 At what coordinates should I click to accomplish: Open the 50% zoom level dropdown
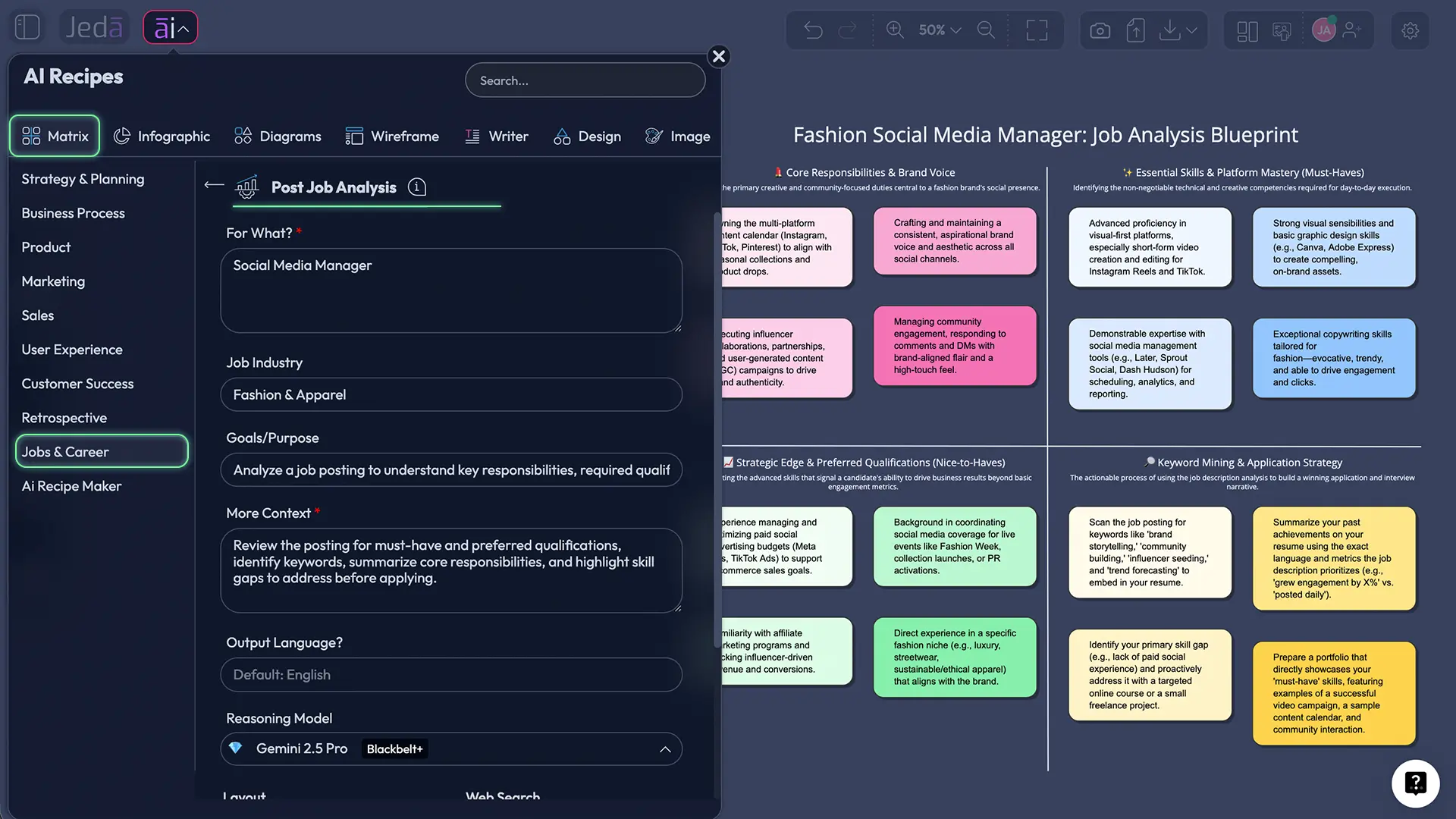(x=940, y=30)
